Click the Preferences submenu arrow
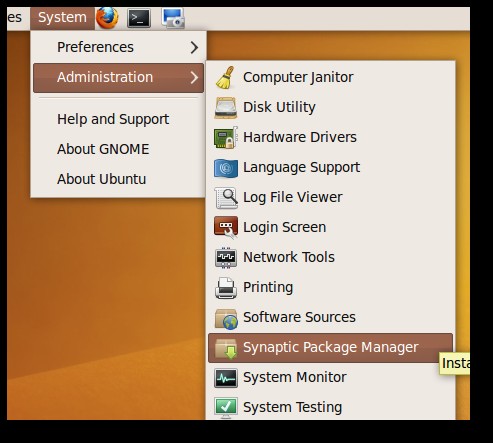The width and height of the screenshot is (493, 443). pyautogui.click(x=194, y=47)
